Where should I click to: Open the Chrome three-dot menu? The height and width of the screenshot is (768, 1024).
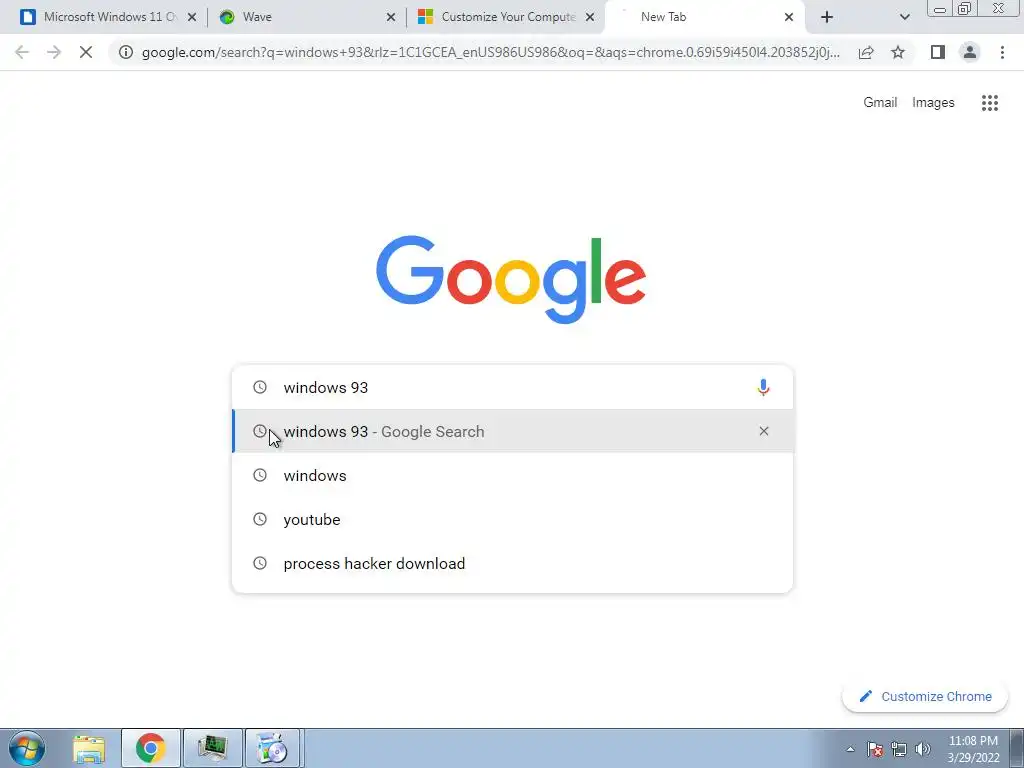(x=1002, y=52)
